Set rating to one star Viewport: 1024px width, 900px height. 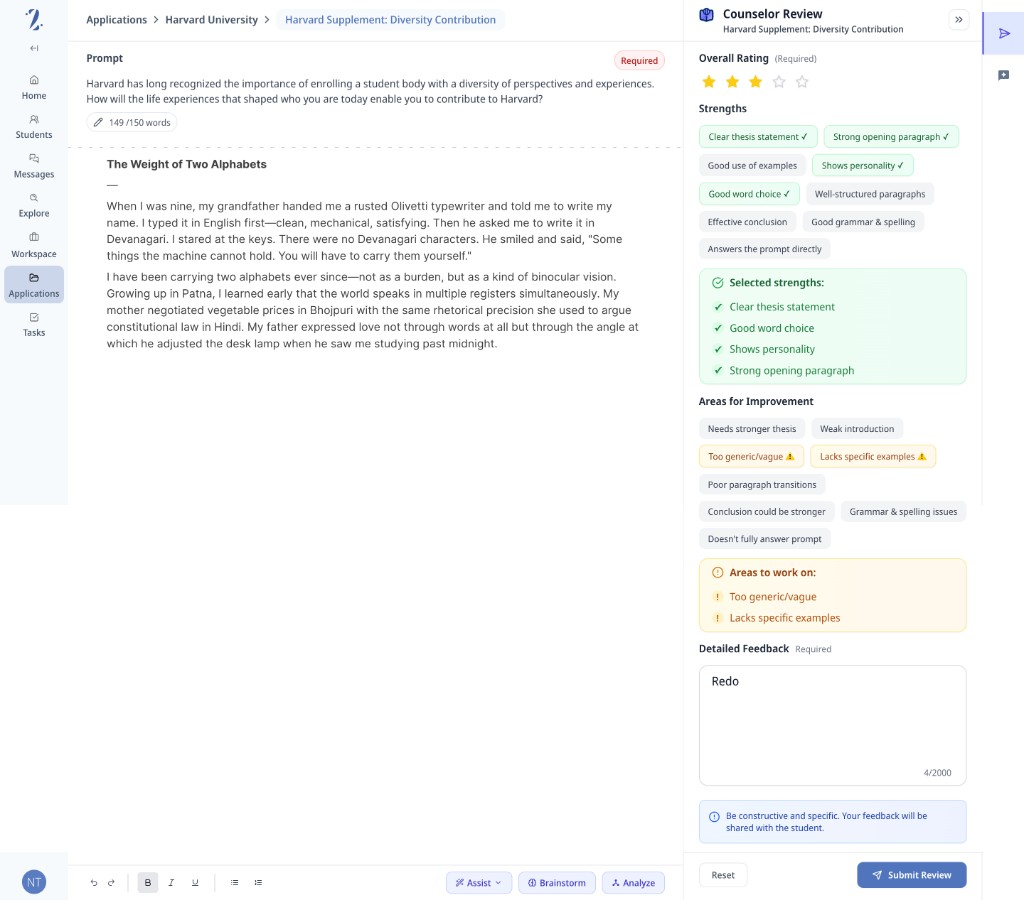[709, 82]
